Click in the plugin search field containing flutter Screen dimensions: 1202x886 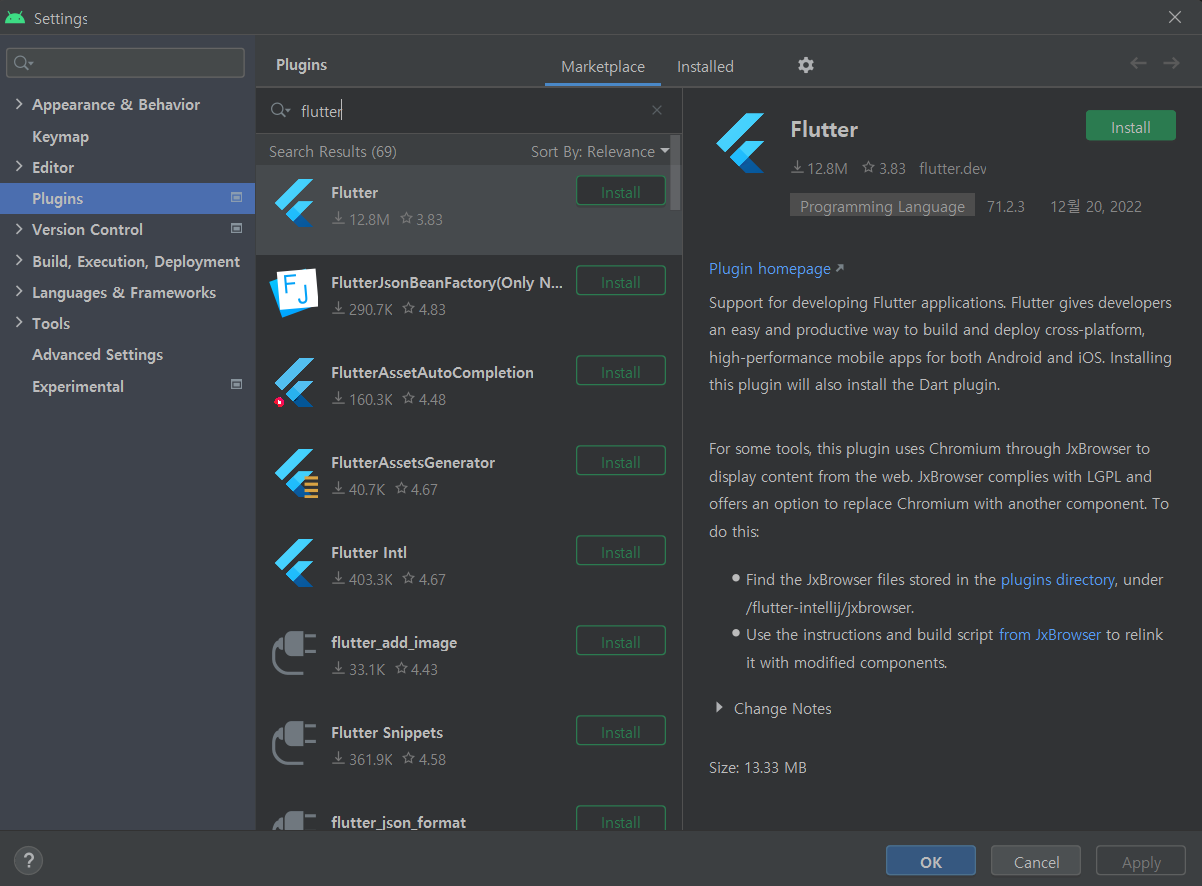(470, 111)
